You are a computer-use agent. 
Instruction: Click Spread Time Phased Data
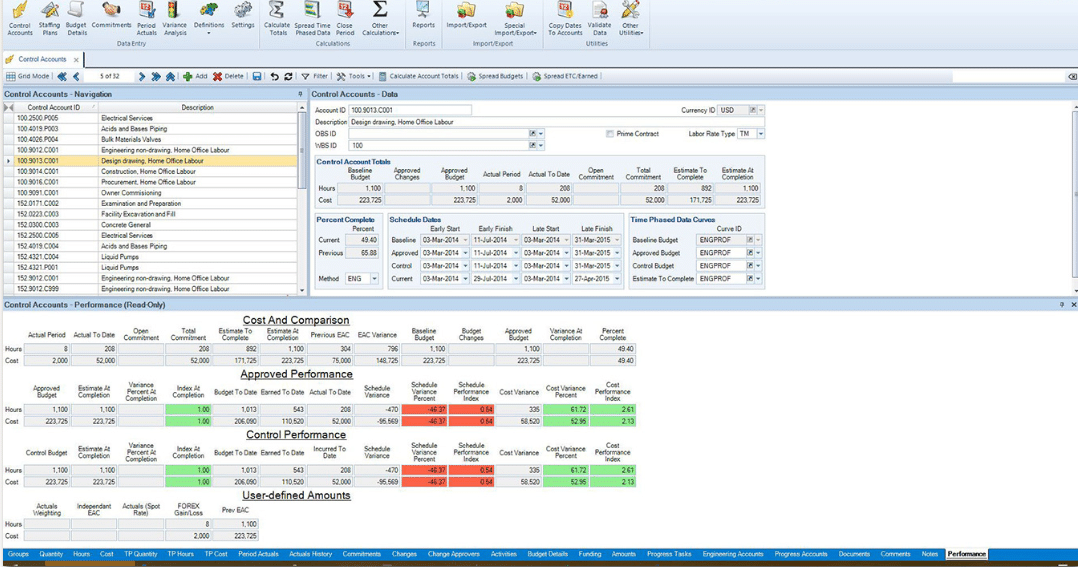(x=312, y=19)
